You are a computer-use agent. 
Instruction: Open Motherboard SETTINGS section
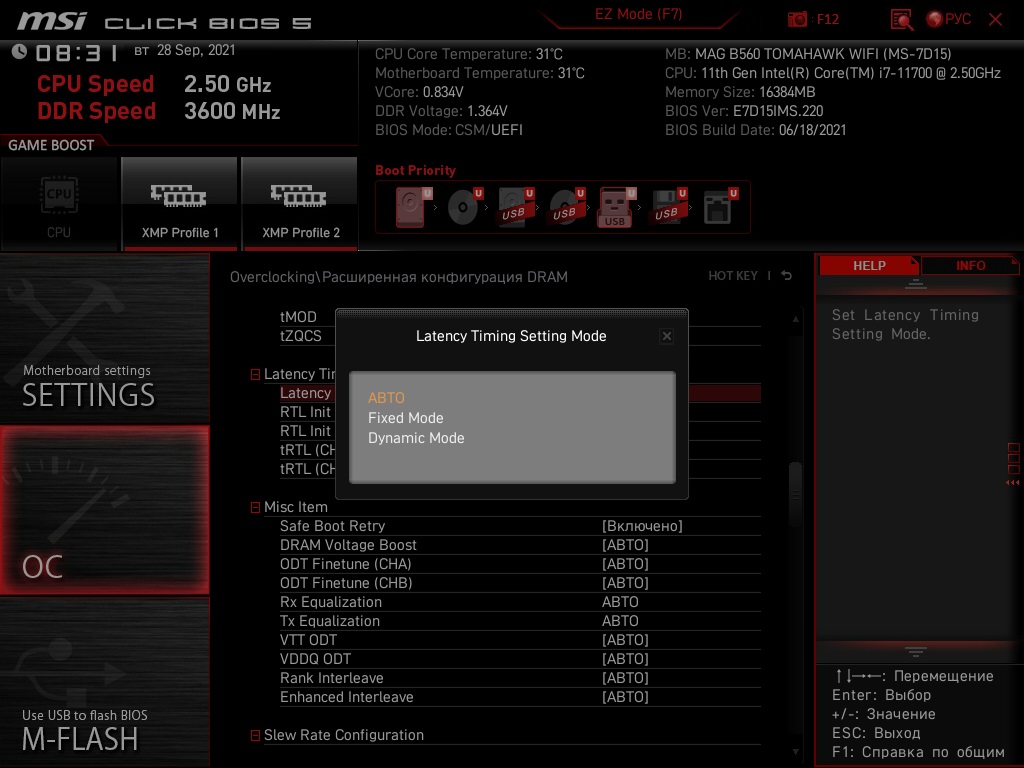(104, 338)
